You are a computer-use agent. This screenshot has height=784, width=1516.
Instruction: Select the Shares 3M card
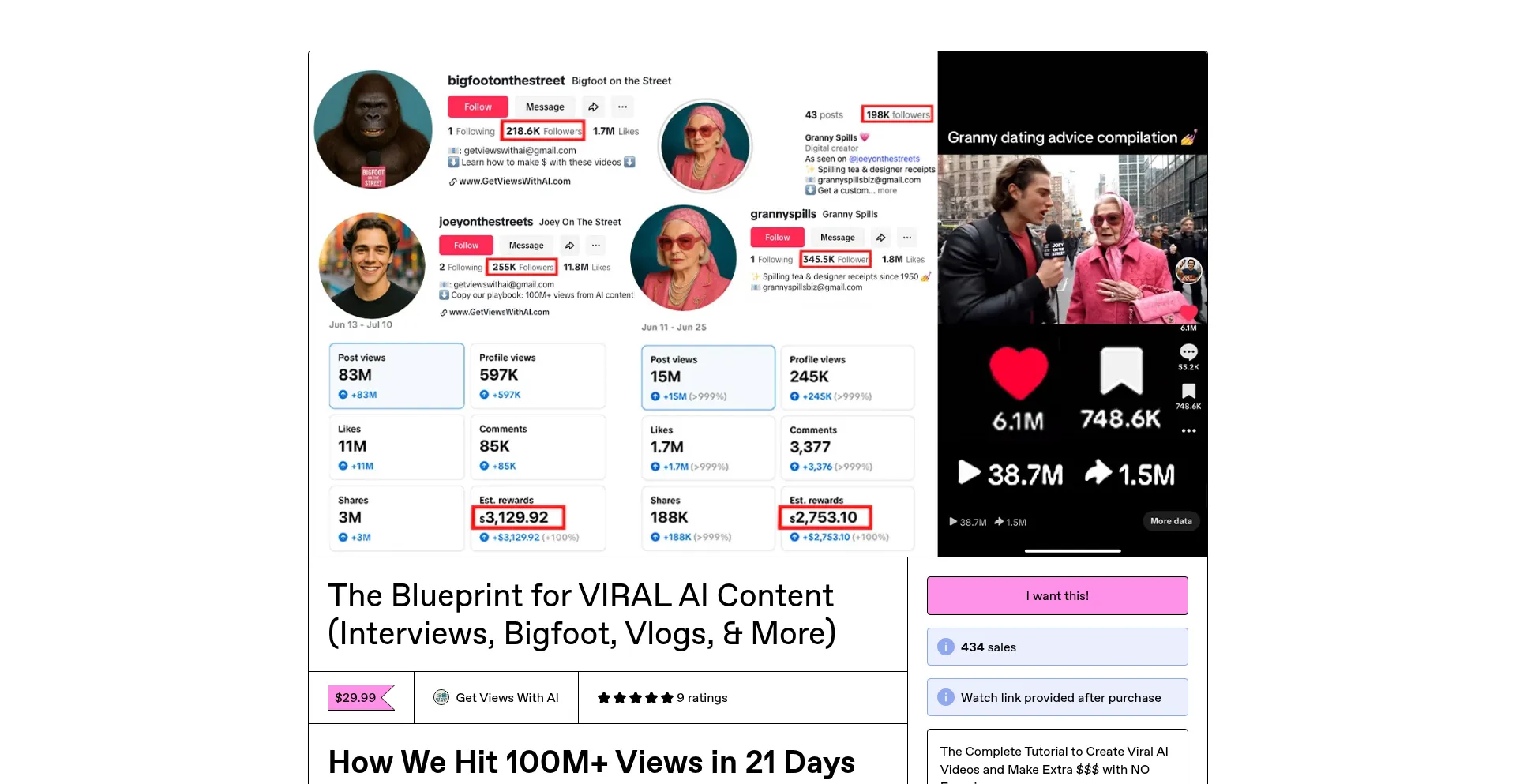tap(396, 518)
